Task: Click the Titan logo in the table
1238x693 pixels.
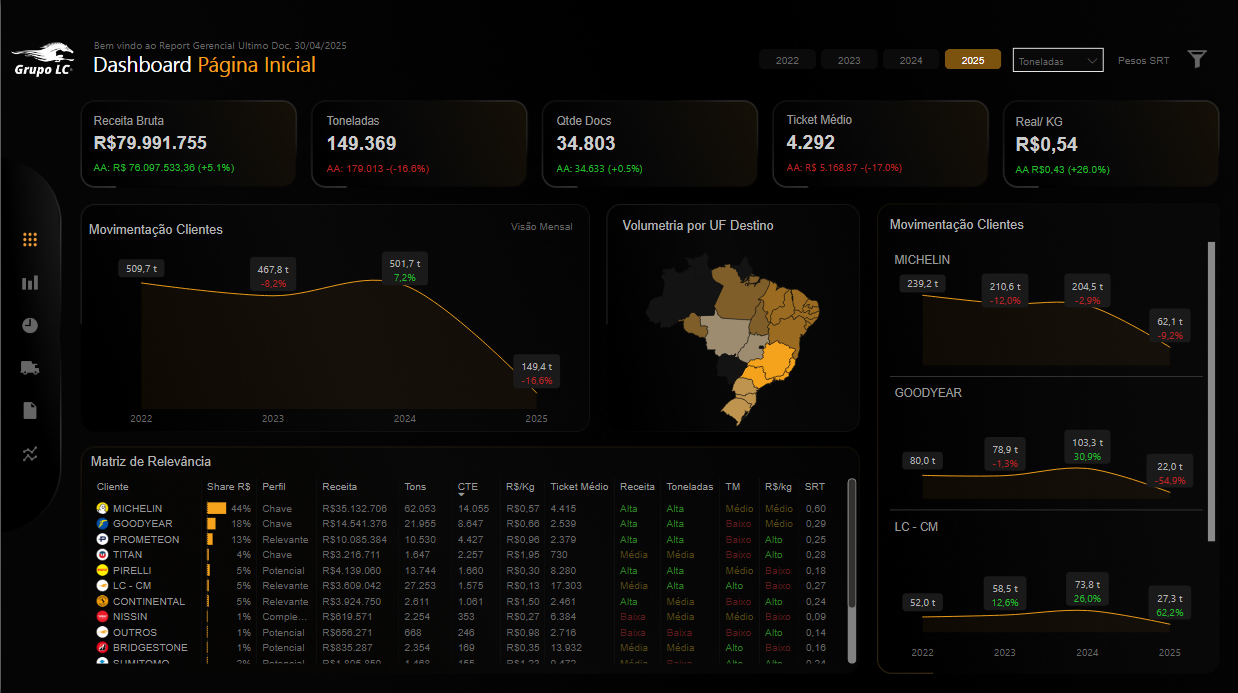Action: tap(102, 554)
